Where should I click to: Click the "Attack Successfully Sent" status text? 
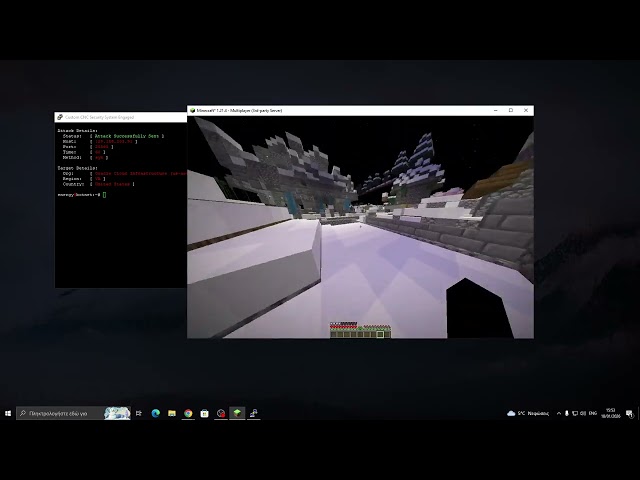(127, 136)
